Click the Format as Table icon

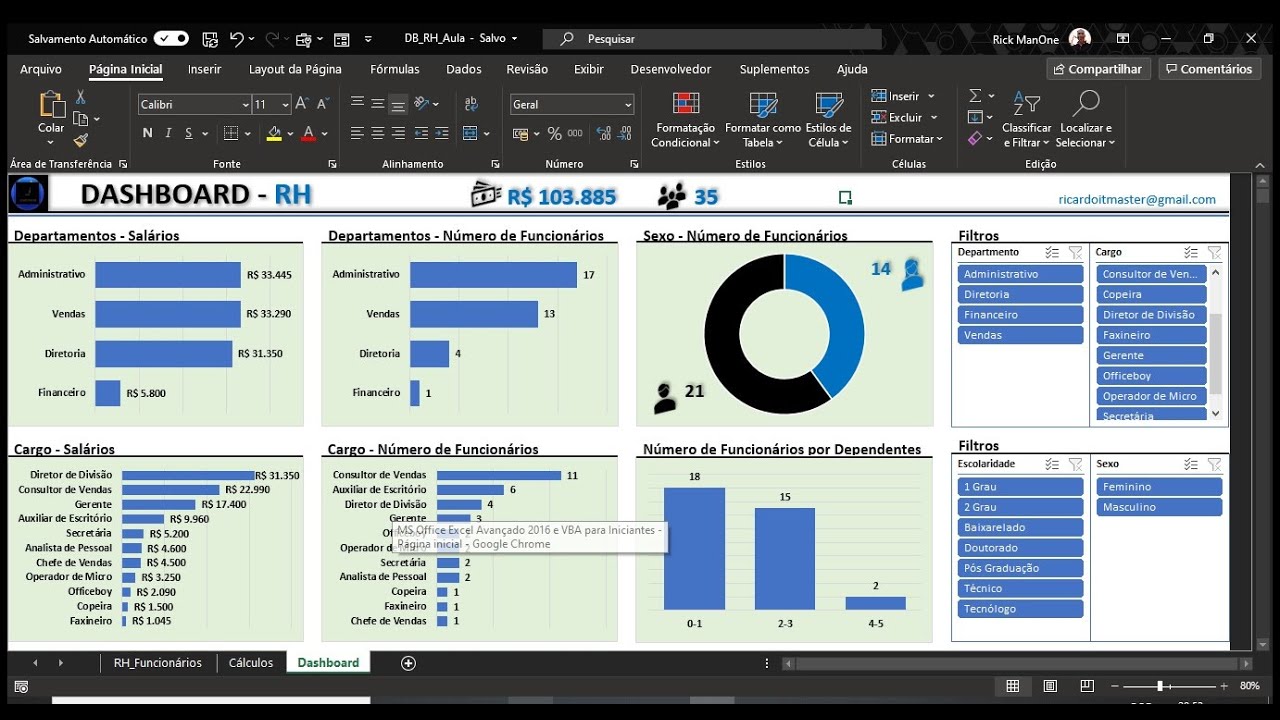coord(763,105)
